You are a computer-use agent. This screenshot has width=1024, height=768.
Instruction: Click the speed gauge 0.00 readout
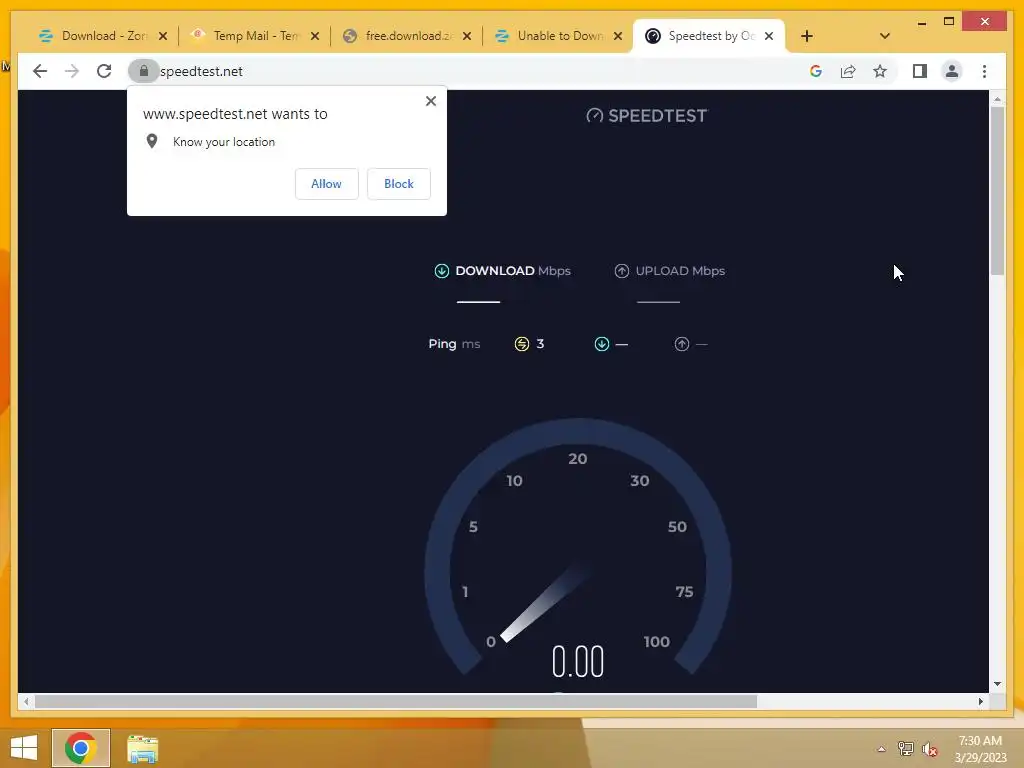click(x=578, y=661)
